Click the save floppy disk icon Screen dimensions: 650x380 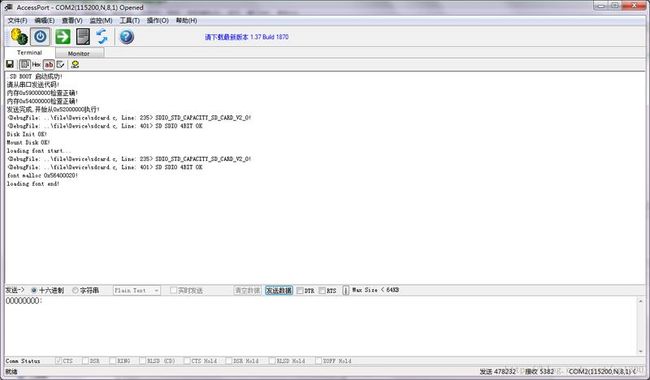(10, 64)
